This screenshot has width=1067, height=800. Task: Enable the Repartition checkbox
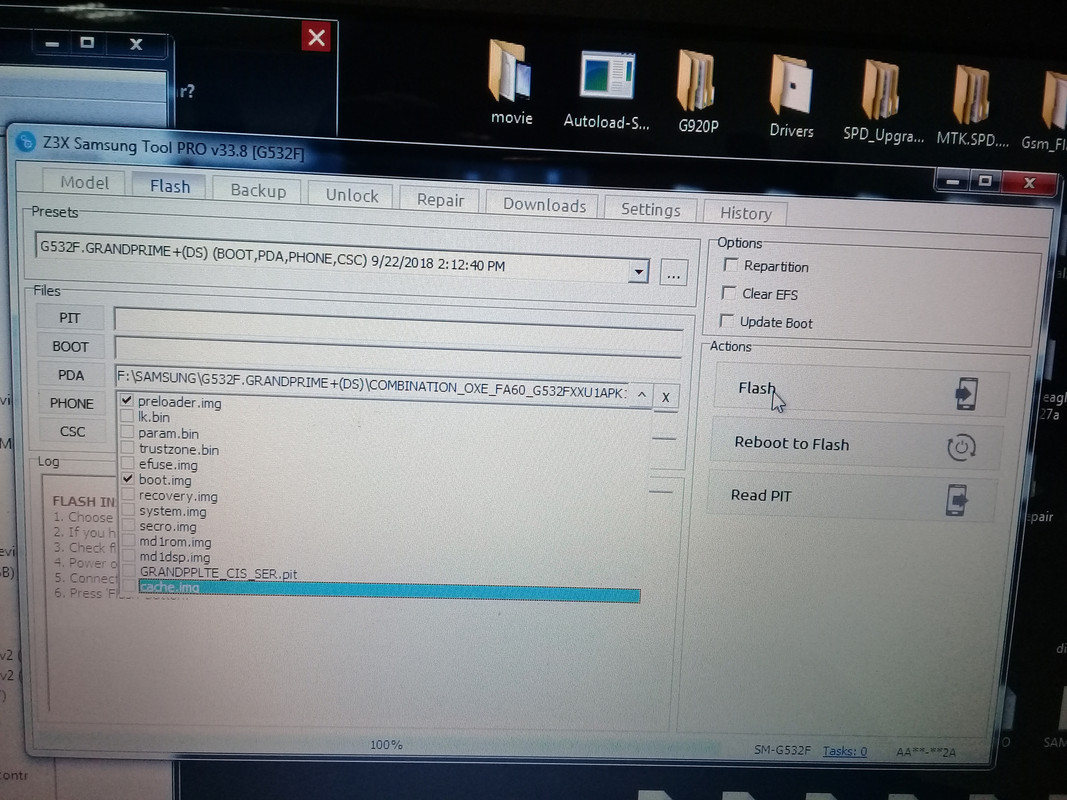click(731, 265)
